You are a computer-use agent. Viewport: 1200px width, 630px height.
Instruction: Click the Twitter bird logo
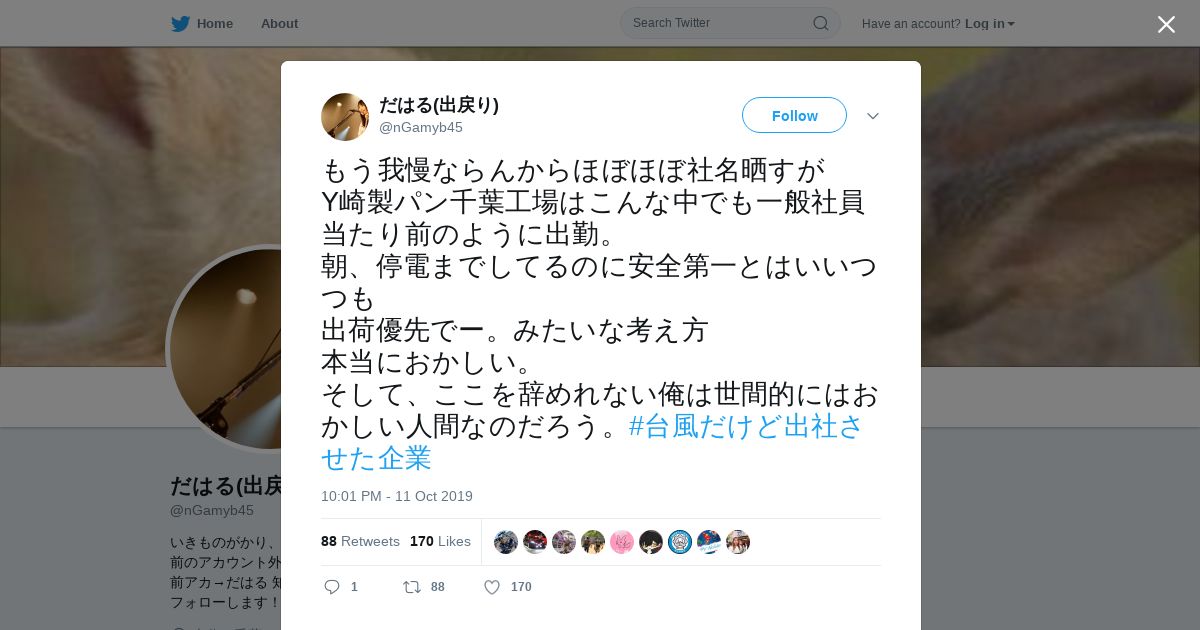[x=180, y=24]
